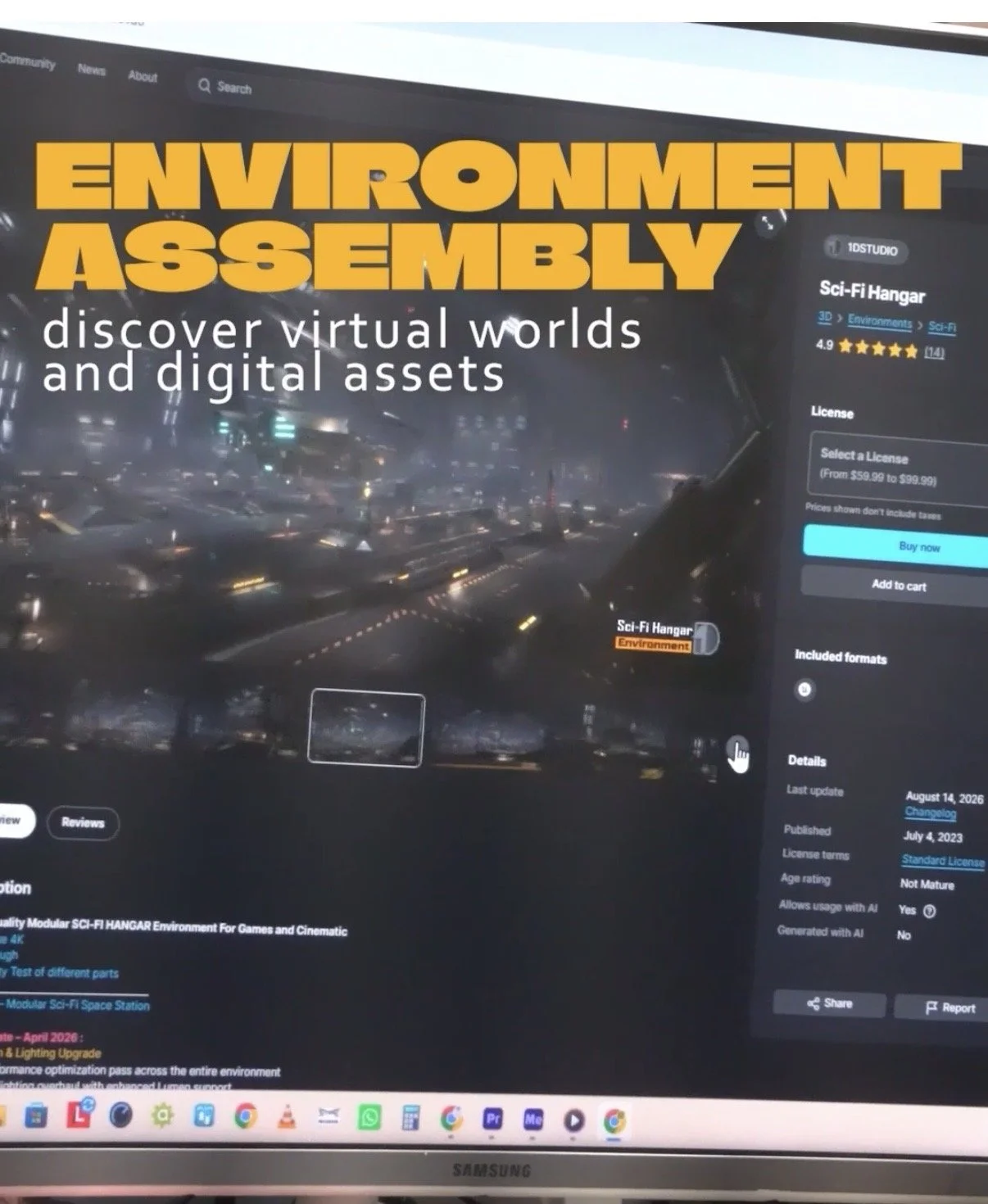988x1204 pixels.
Task: Launch the red L app on the taskbar
Action: [x=79, y=1116]
